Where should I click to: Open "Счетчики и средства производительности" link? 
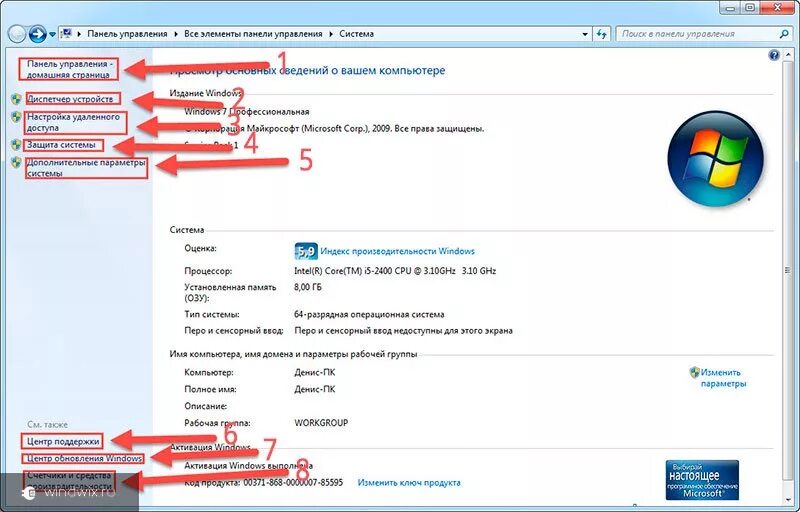pos(69,480)
